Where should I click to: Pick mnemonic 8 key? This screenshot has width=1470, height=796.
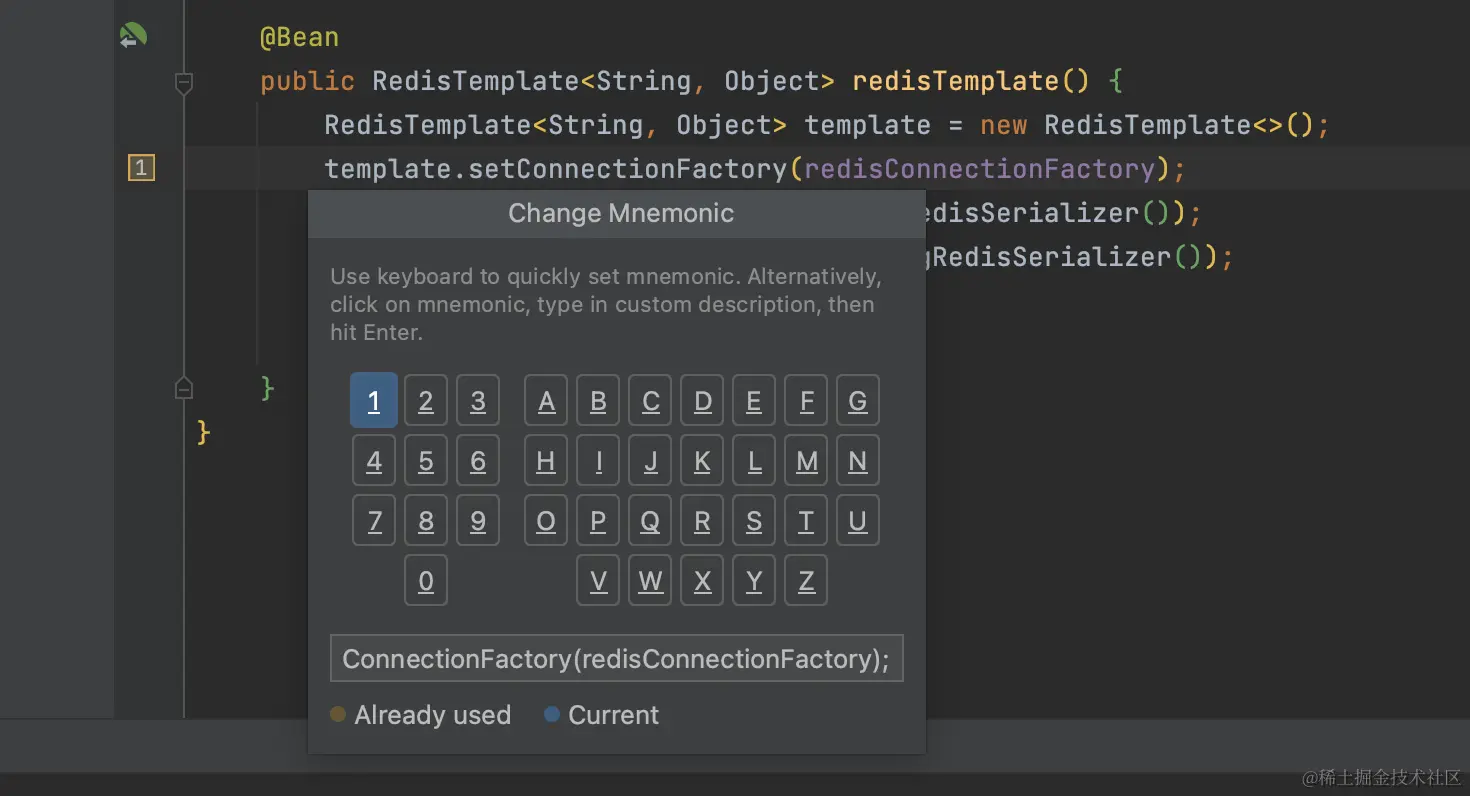point(426,520)
